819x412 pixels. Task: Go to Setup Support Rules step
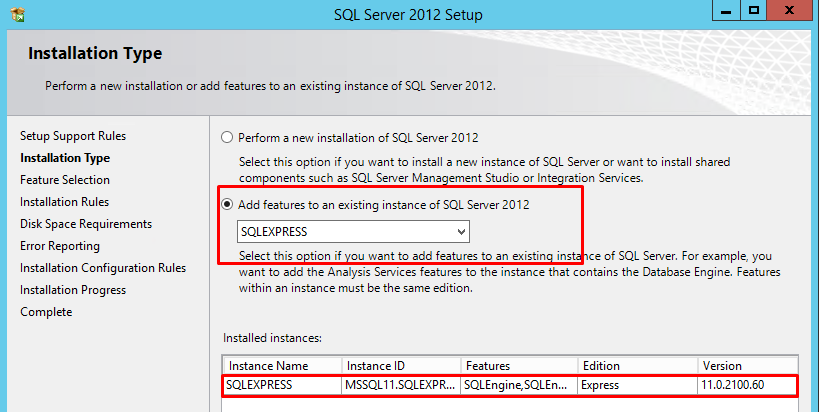pos(73,136)
